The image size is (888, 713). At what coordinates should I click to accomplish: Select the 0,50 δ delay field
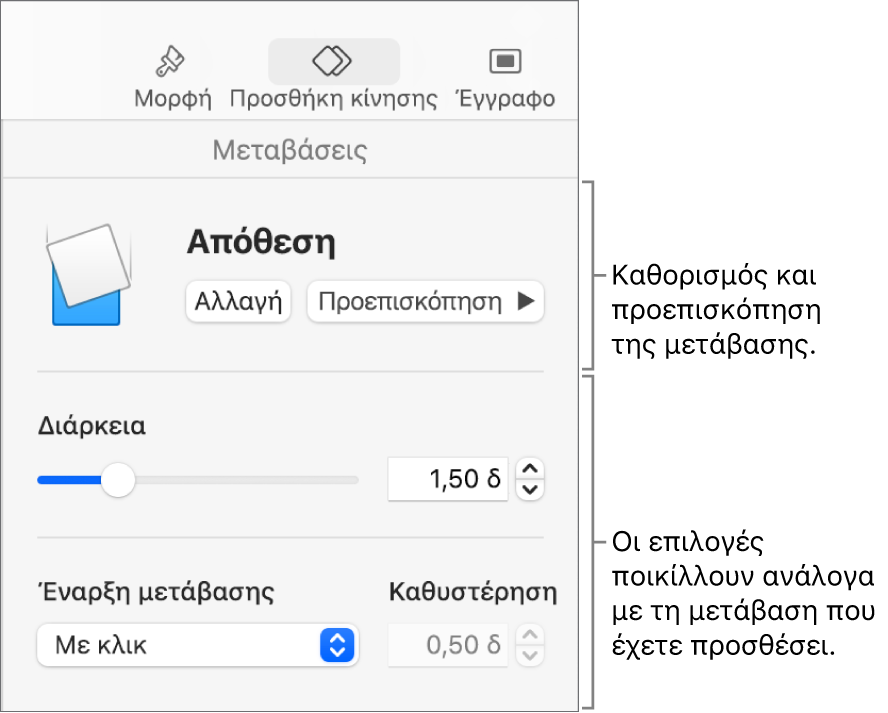(x=447, y=646)
